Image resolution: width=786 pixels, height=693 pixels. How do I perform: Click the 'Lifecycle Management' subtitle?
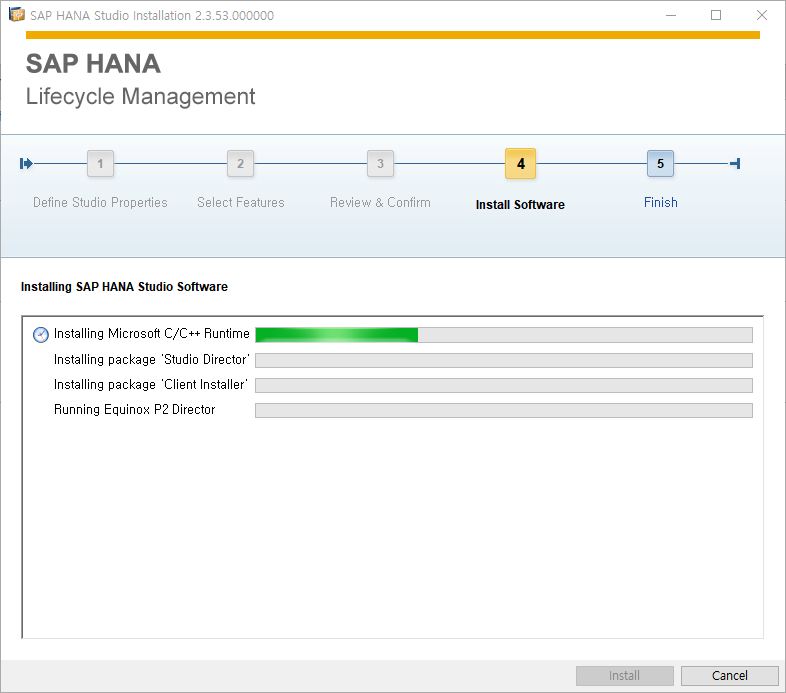point(140,96)
